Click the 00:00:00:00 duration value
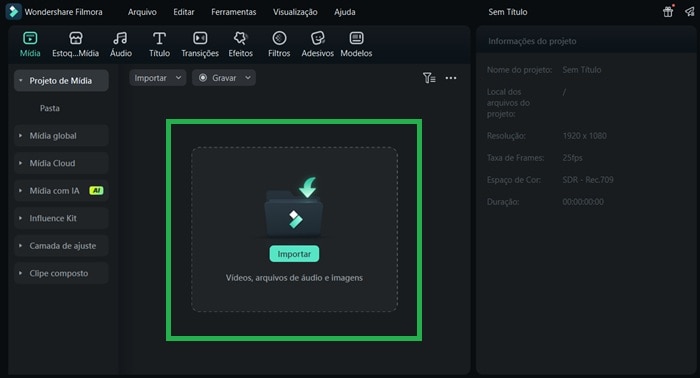The width and height of the screenshot is (700, 378). click(583, 202)
